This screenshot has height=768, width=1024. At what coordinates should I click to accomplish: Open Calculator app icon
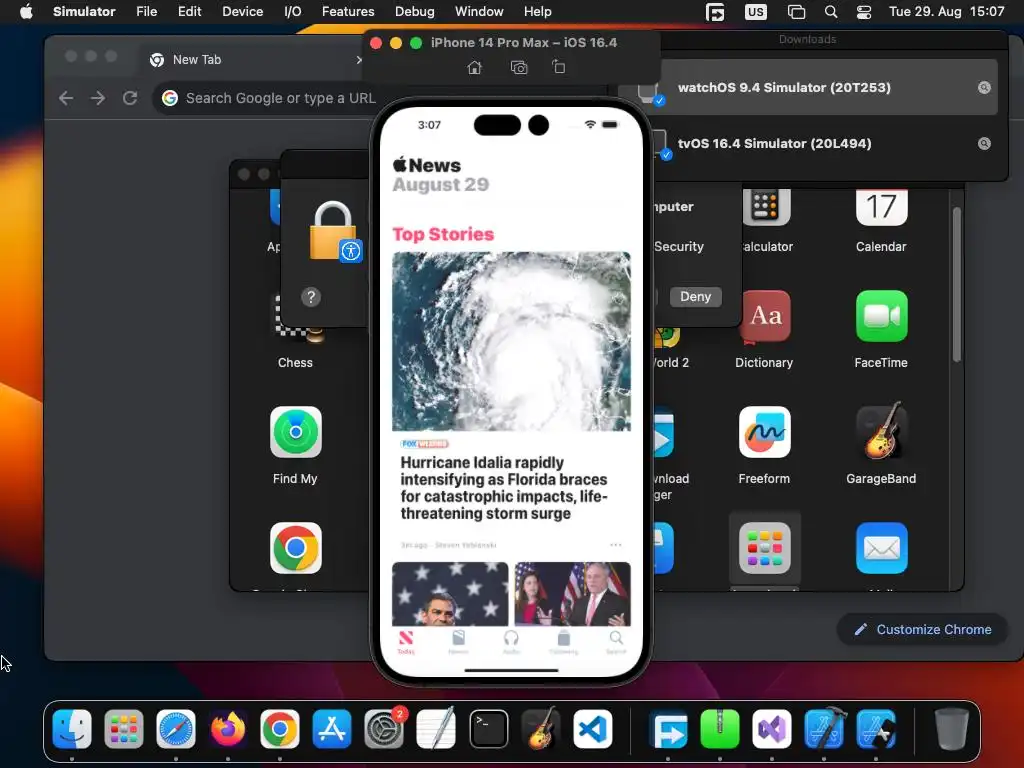[x=765, y=208]
